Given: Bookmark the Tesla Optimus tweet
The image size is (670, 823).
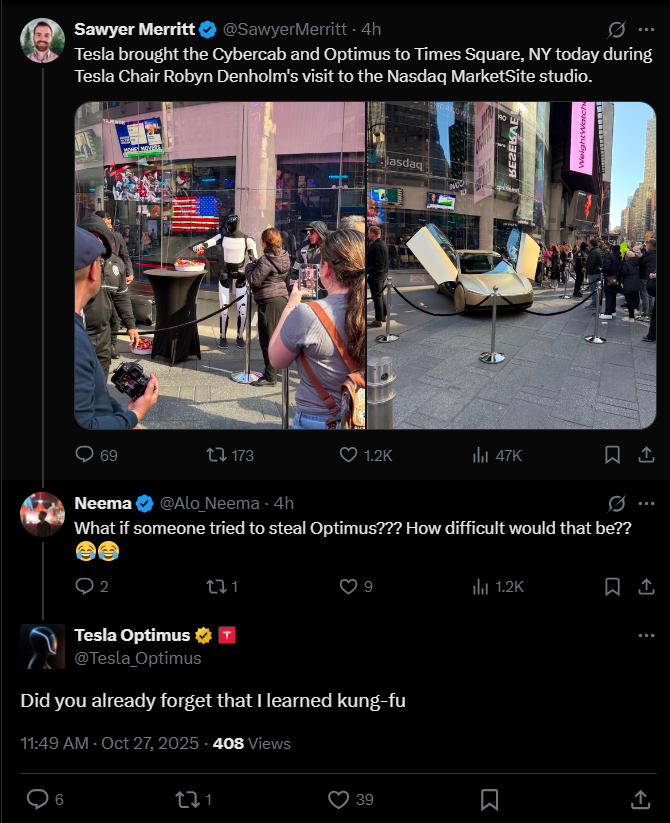Looking at the screenshot, I should [x=490, y=799].
